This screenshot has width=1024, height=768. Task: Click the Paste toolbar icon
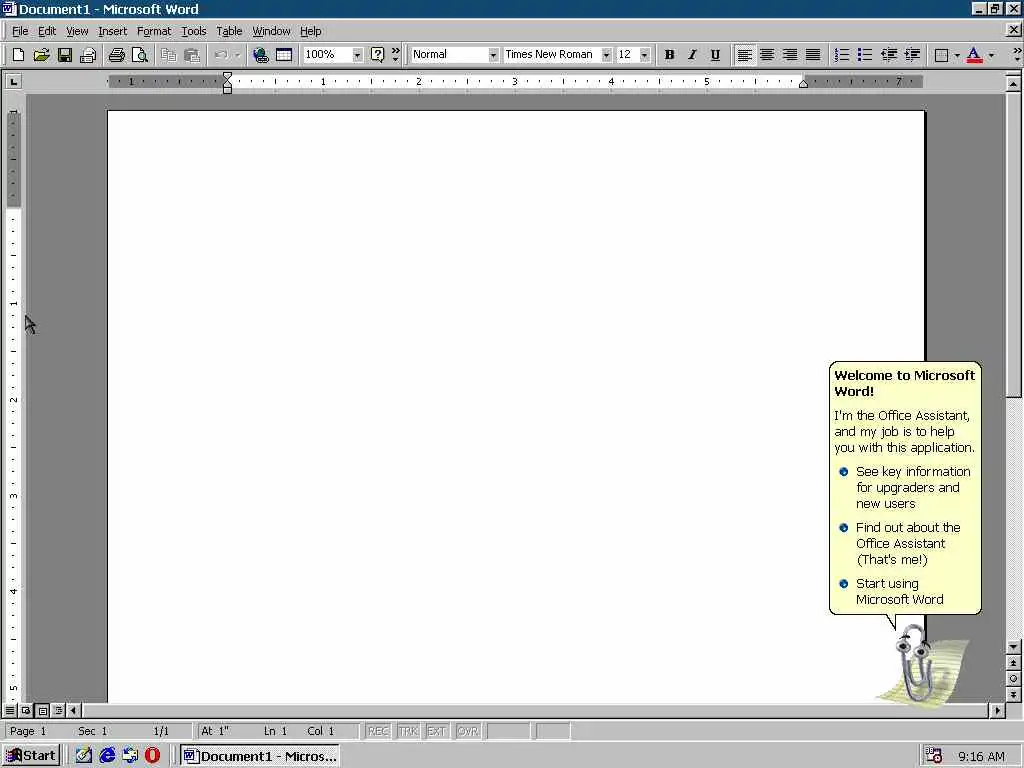point(191,55)
